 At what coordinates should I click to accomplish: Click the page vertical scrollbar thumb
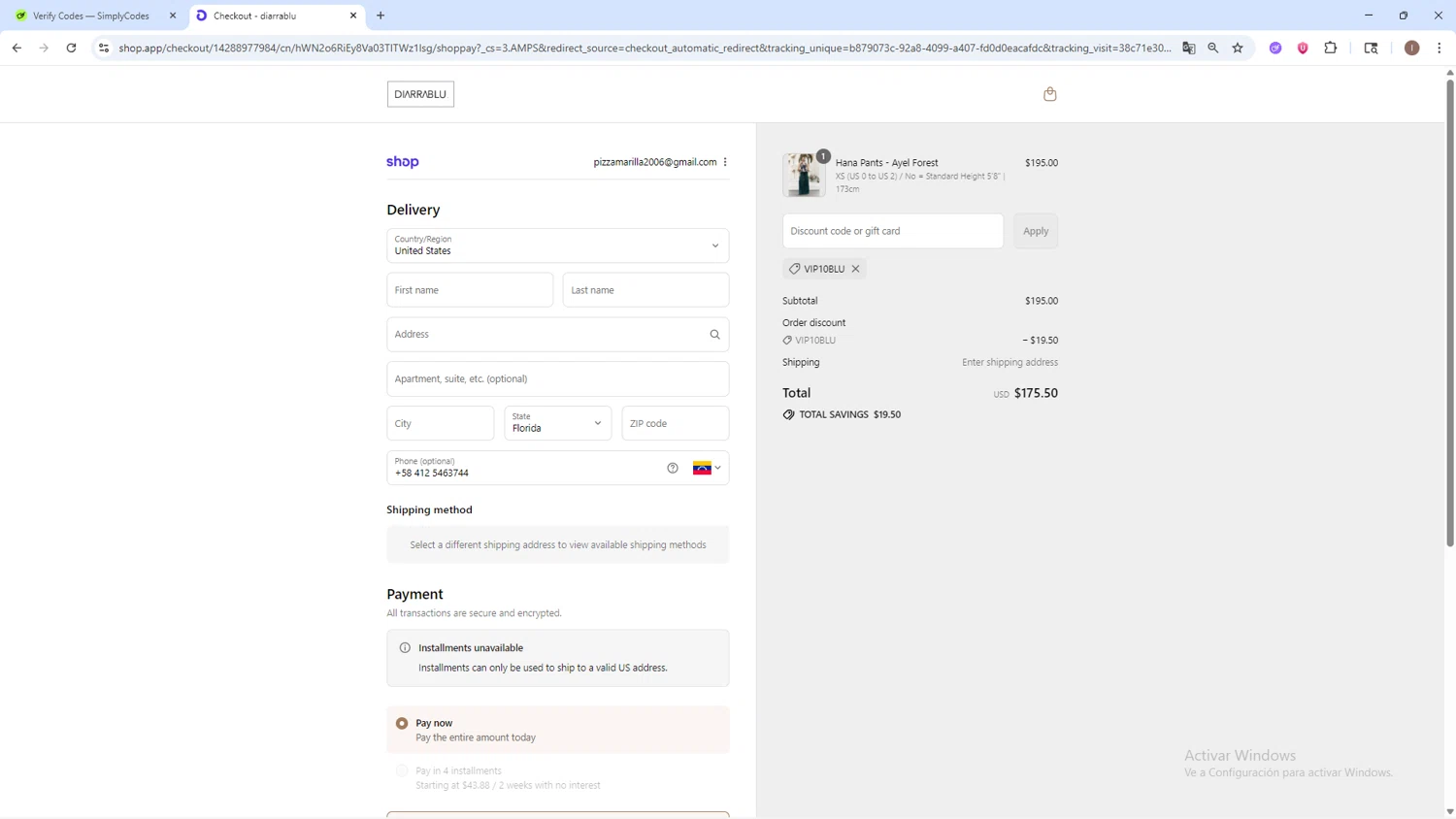coord(1450,313)
